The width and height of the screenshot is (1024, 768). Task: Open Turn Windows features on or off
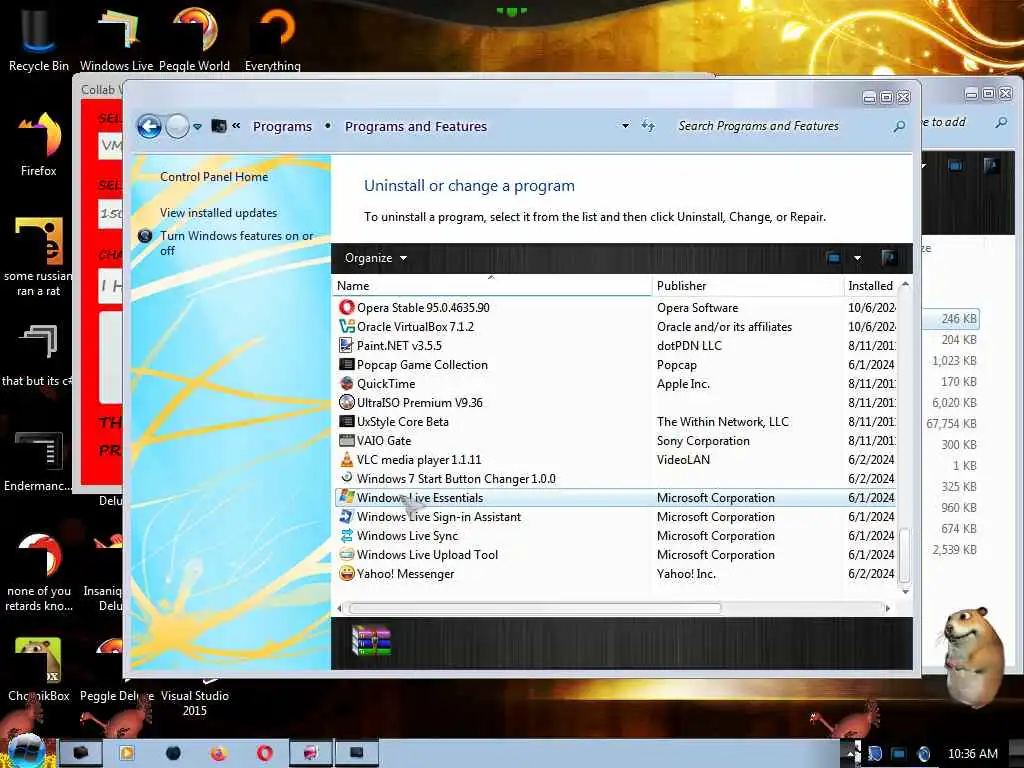(x=236, y=243)
